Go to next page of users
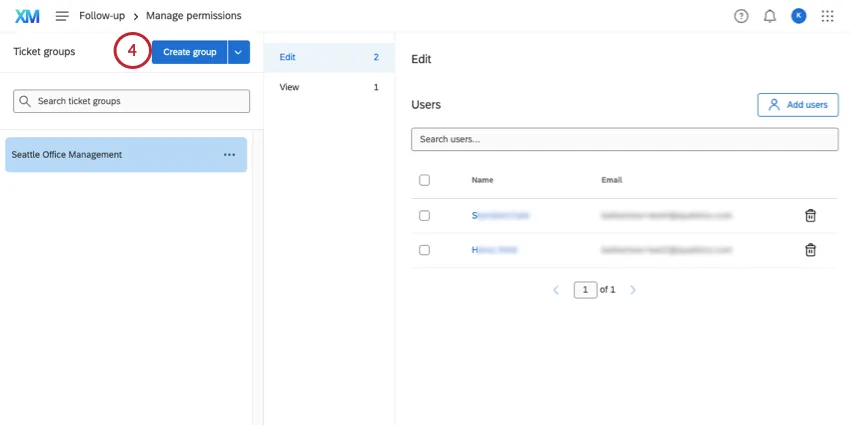Image resolution: width=850 pixels, height=425 pixels. click(633, 290)
